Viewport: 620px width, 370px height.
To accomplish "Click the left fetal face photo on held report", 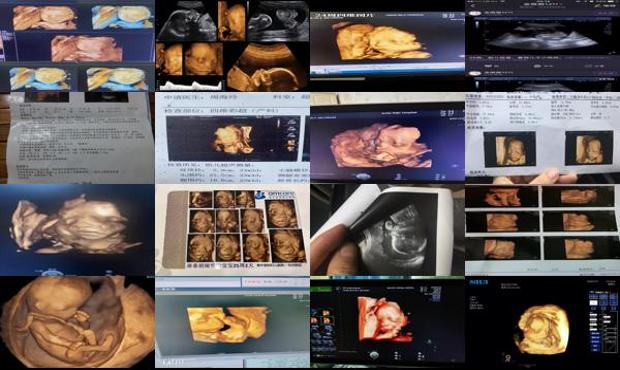I will [x=510, y=149].
